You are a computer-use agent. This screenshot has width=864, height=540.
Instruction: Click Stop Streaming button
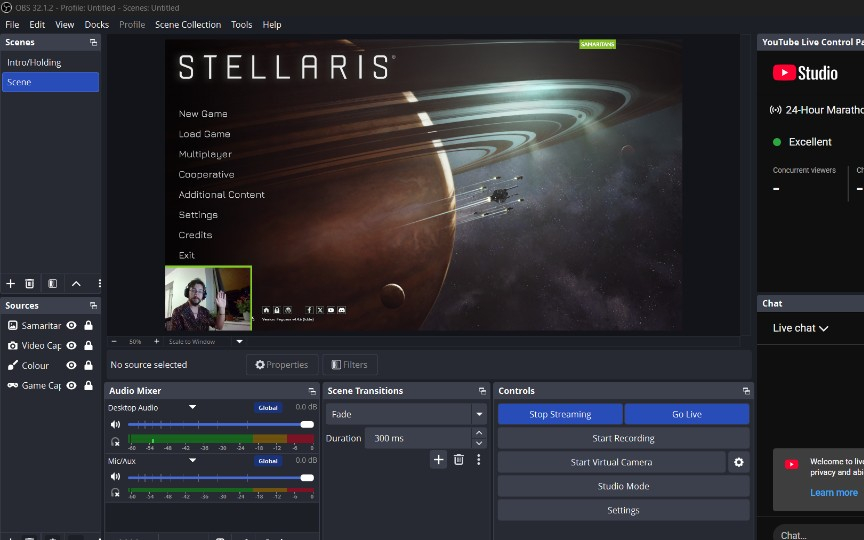[x=560, y=414]
